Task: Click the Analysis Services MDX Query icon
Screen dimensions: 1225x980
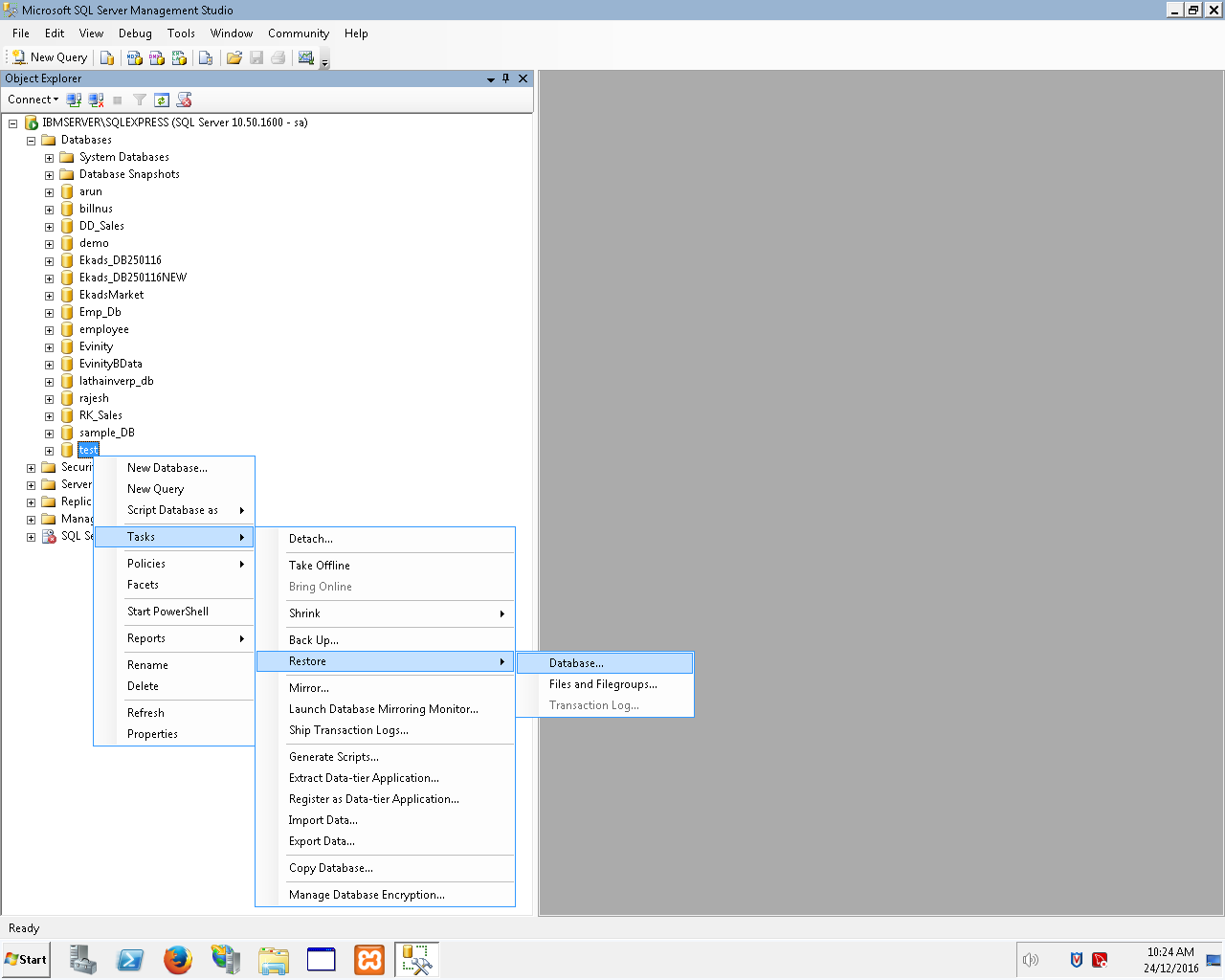Action: click(135, 57)
